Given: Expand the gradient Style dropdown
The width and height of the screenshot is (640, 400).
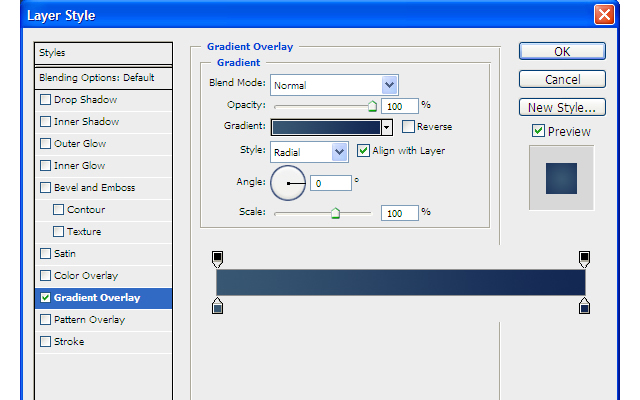Looking at the screenshot, I should point(339,151).
